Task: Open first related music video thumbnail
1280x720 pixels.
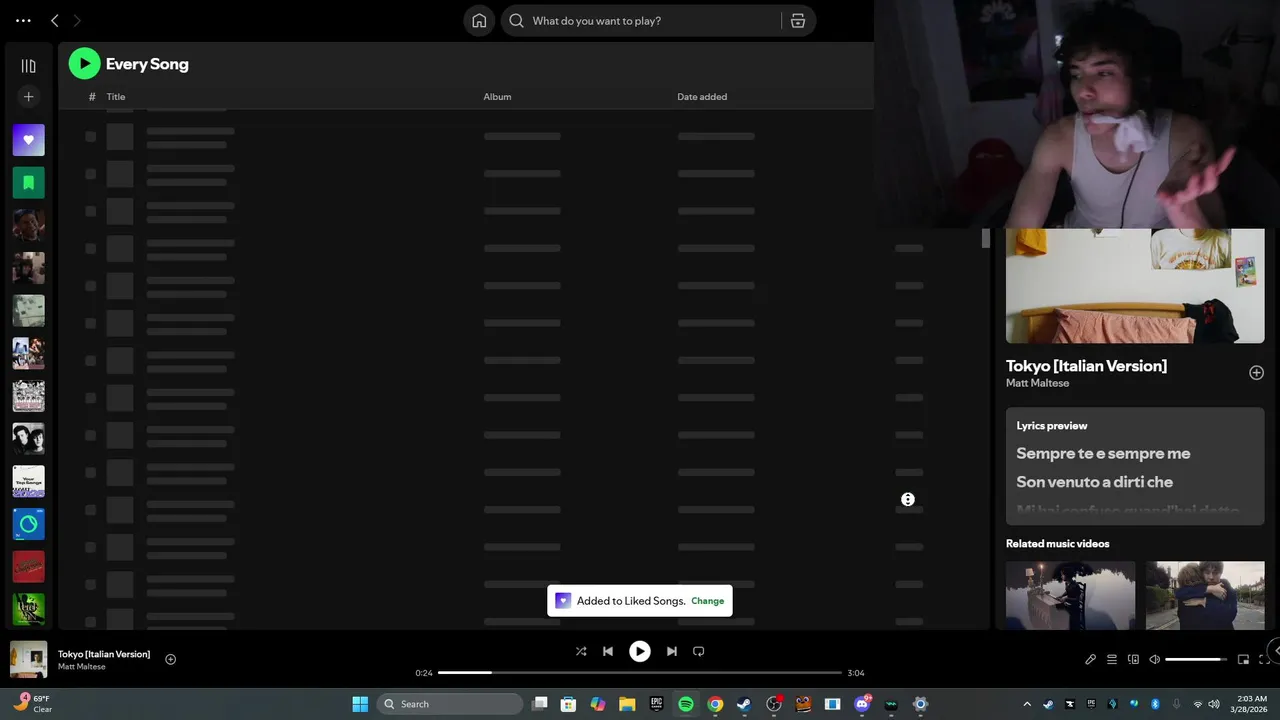Action: point(1070,595)
